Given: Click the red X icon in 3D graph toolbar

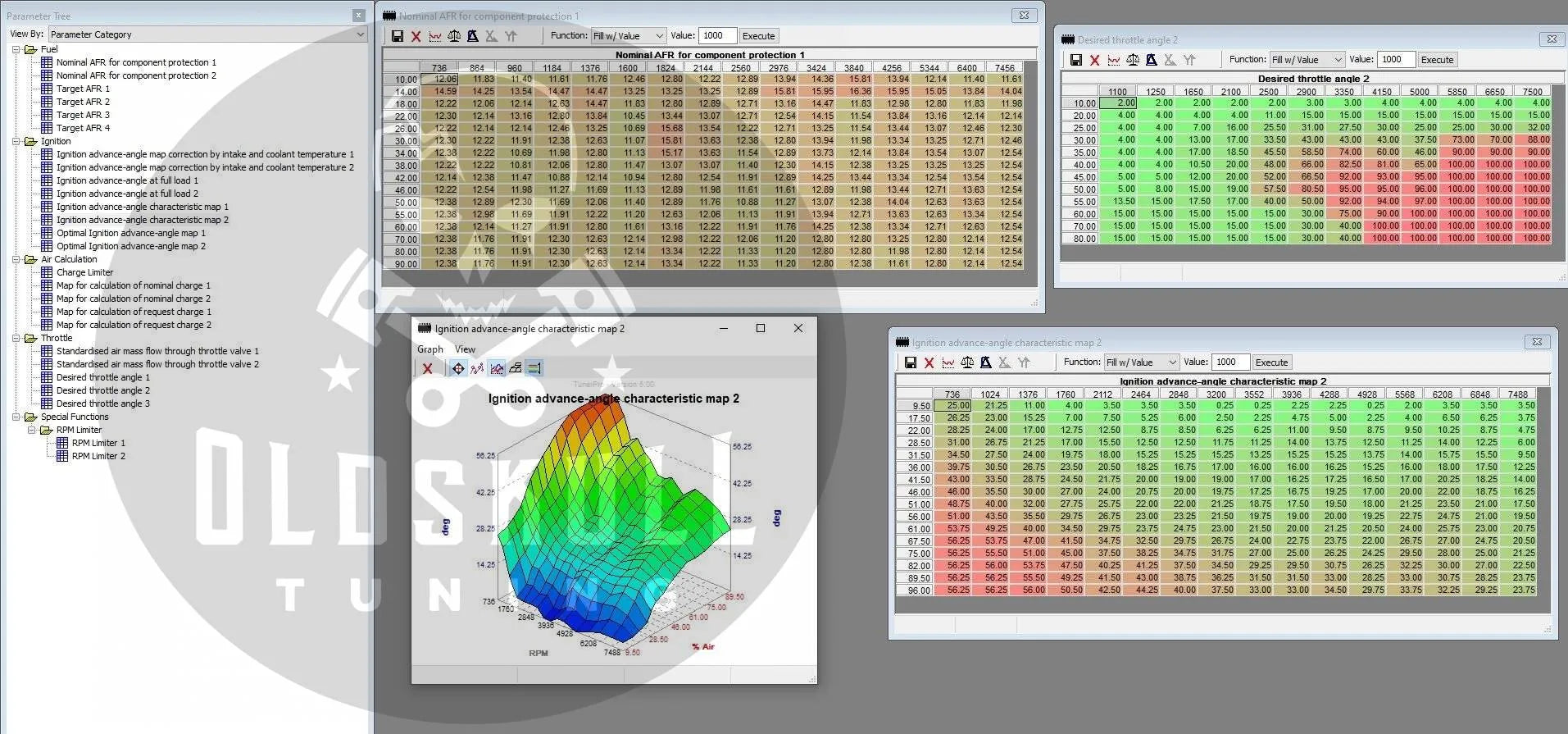Looking at the screenshot, I should pos(427,369).
